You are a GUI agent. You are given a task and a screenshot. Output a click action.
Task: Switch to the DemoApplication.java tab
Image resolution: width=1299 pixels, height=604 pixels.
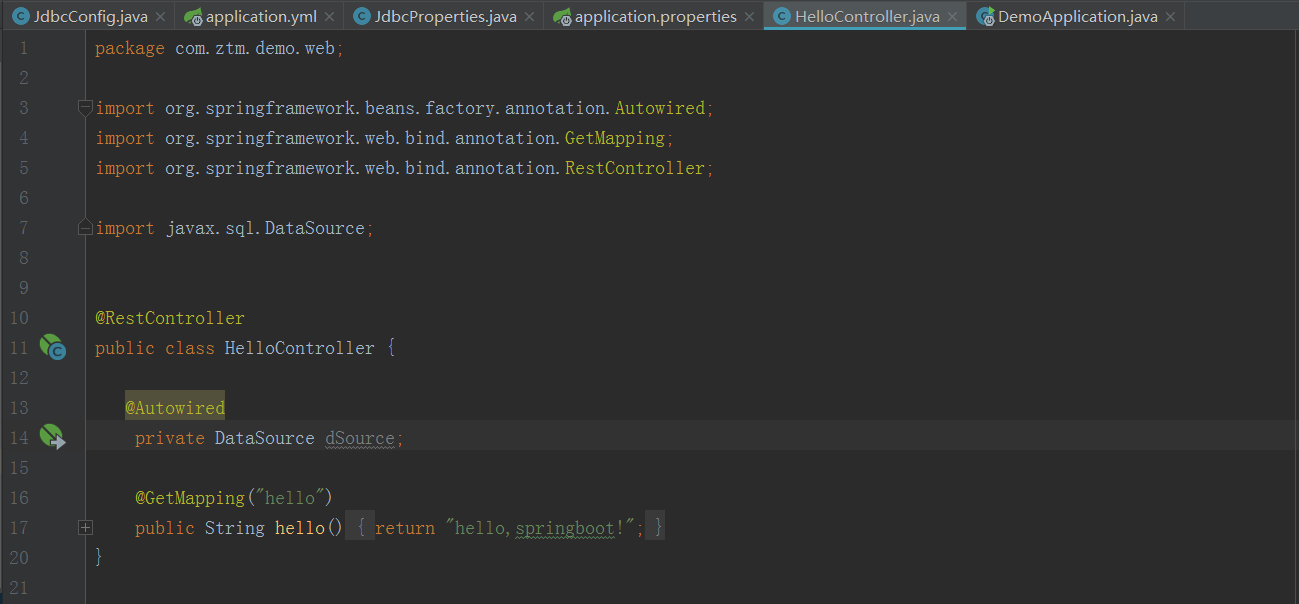[1077, 16]
